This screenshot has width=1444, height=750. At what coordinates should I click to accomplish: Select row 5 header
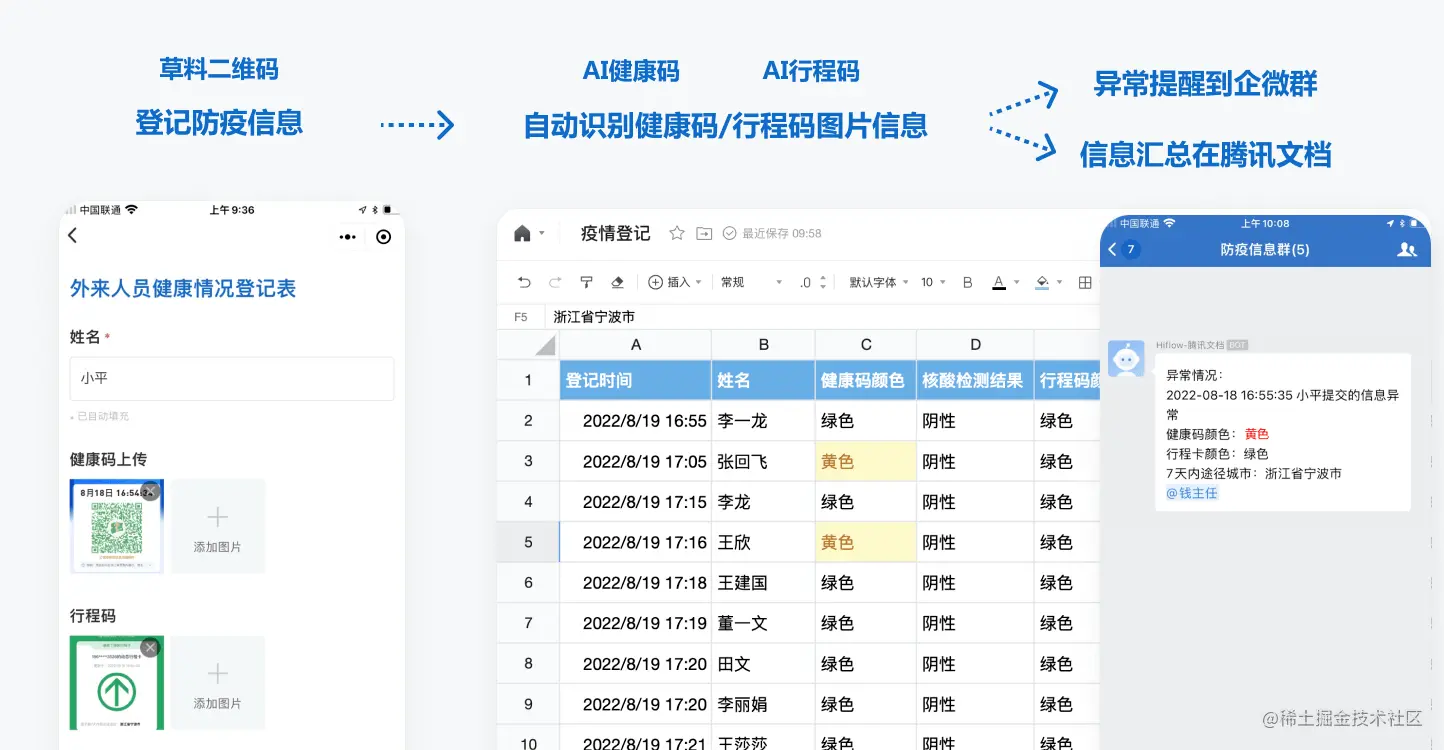[528, 542]
